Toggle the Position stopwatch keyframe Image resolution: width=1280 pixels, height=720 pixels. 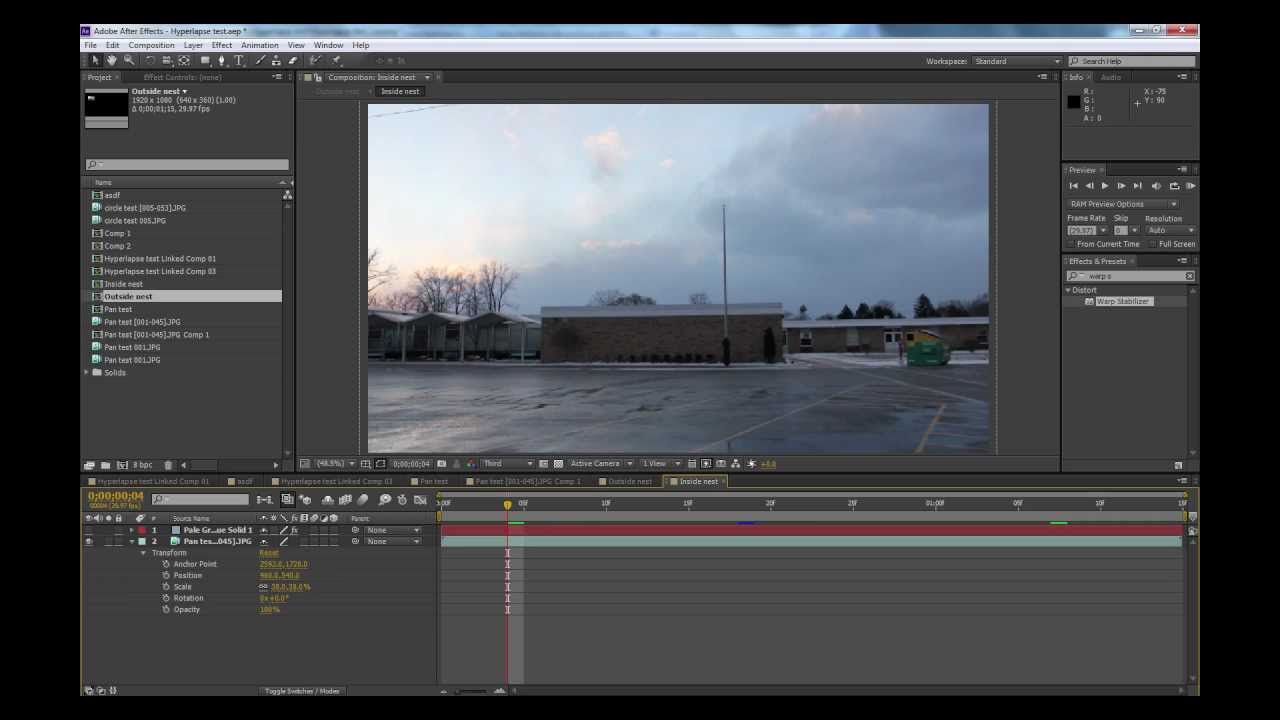pyautogui.click(x=166, y=575)
